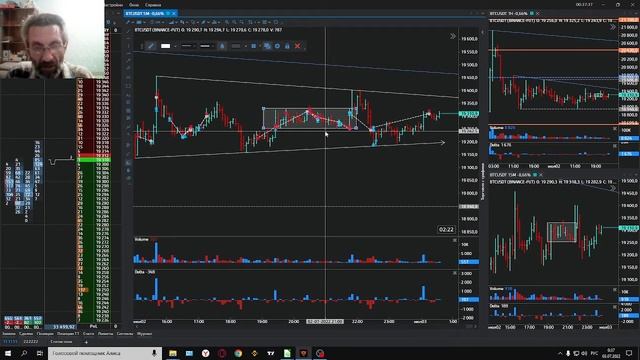Switch to the Стопы bottom tab
The image size is (640, 360).
pyautogui.click(x=88, y=334)
